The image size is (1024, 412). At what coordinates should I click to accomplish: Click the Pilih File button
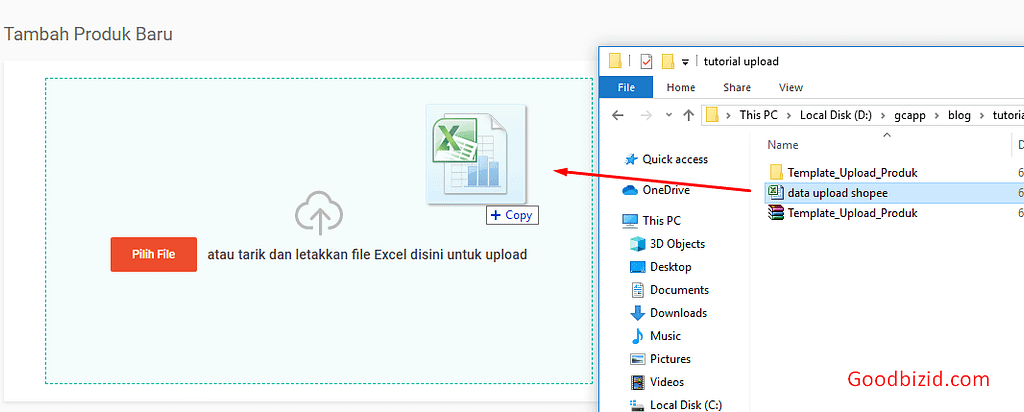153,254
